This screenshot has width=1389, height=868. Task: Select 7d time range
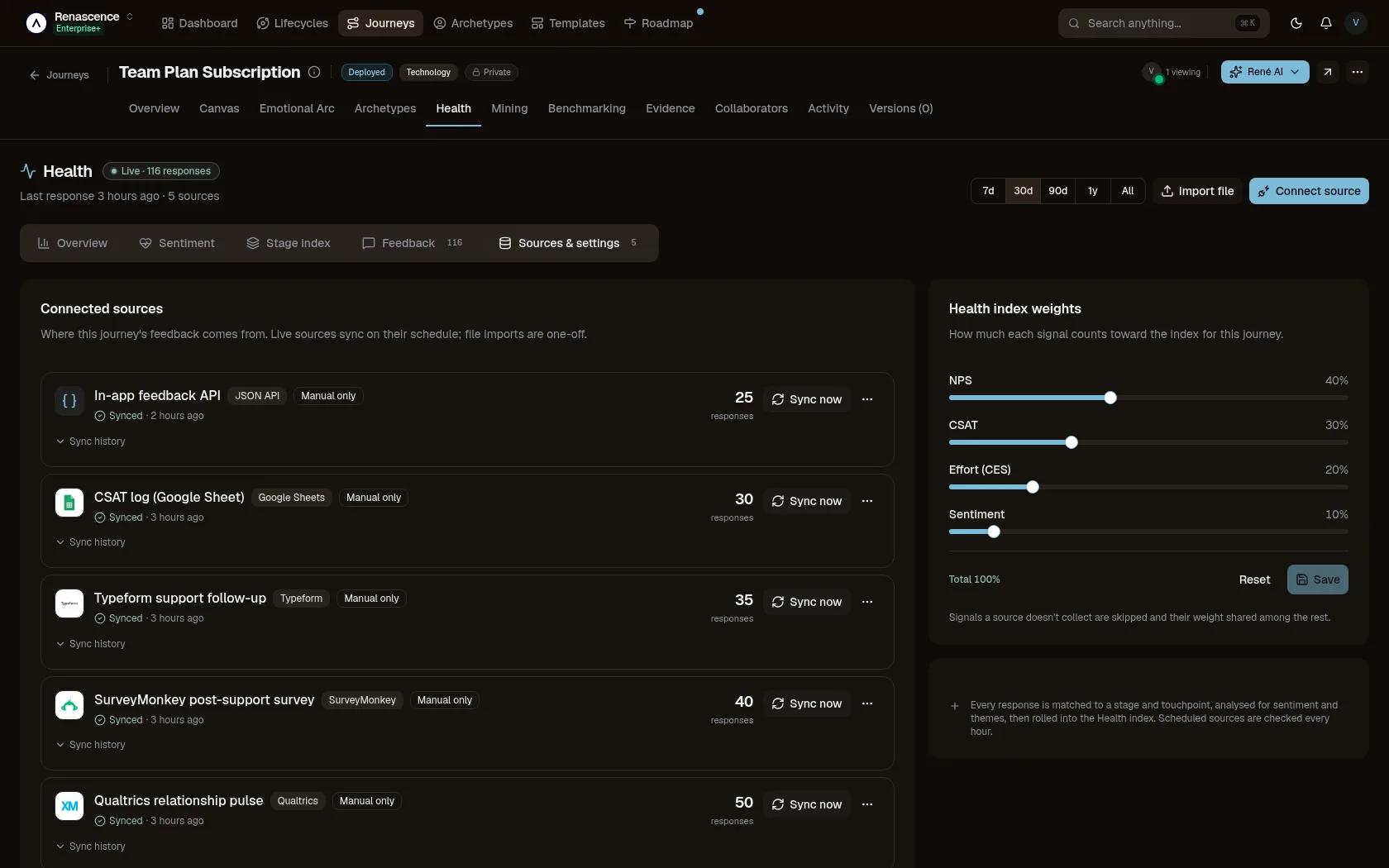tap(988, 191)
